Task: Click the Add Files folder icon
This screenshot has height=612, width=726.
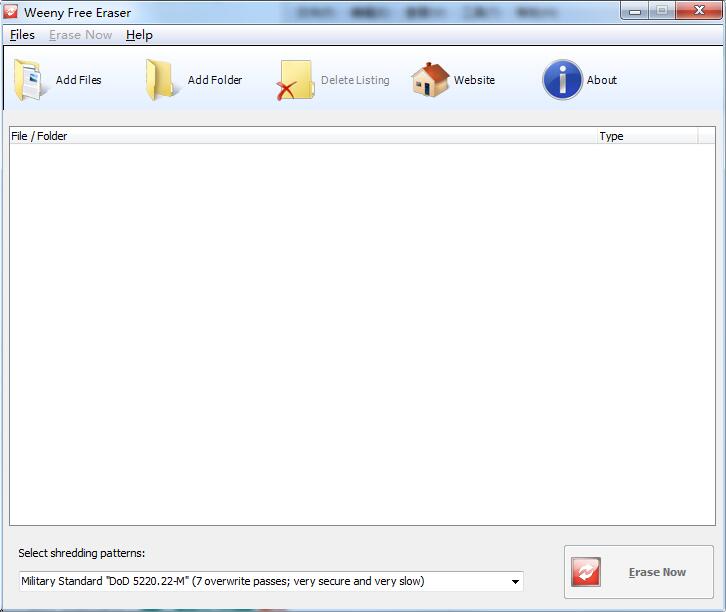Action: [x=31, y=80]
